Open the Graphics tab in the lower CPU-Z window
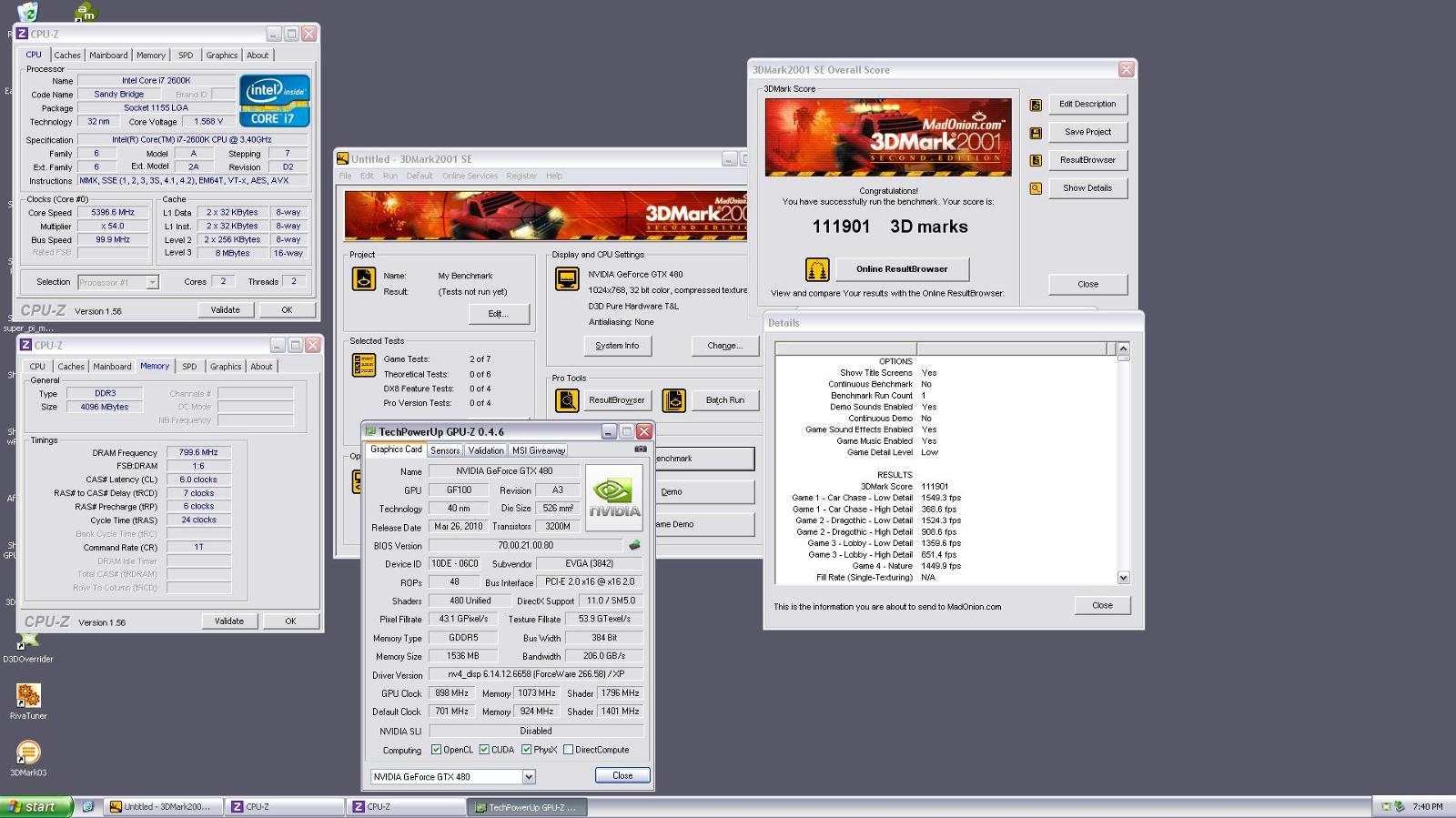Viewport: 1456px width, 818px height. pyautogui.click(x=226, y=367)
